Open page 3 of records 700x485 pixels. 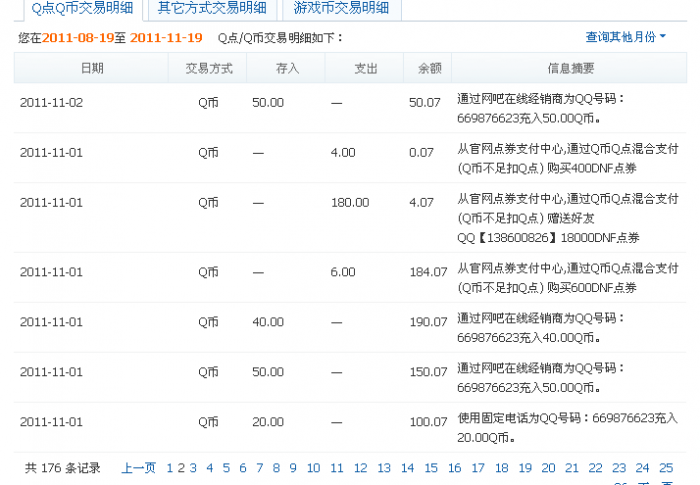click(x=193, y=468)
